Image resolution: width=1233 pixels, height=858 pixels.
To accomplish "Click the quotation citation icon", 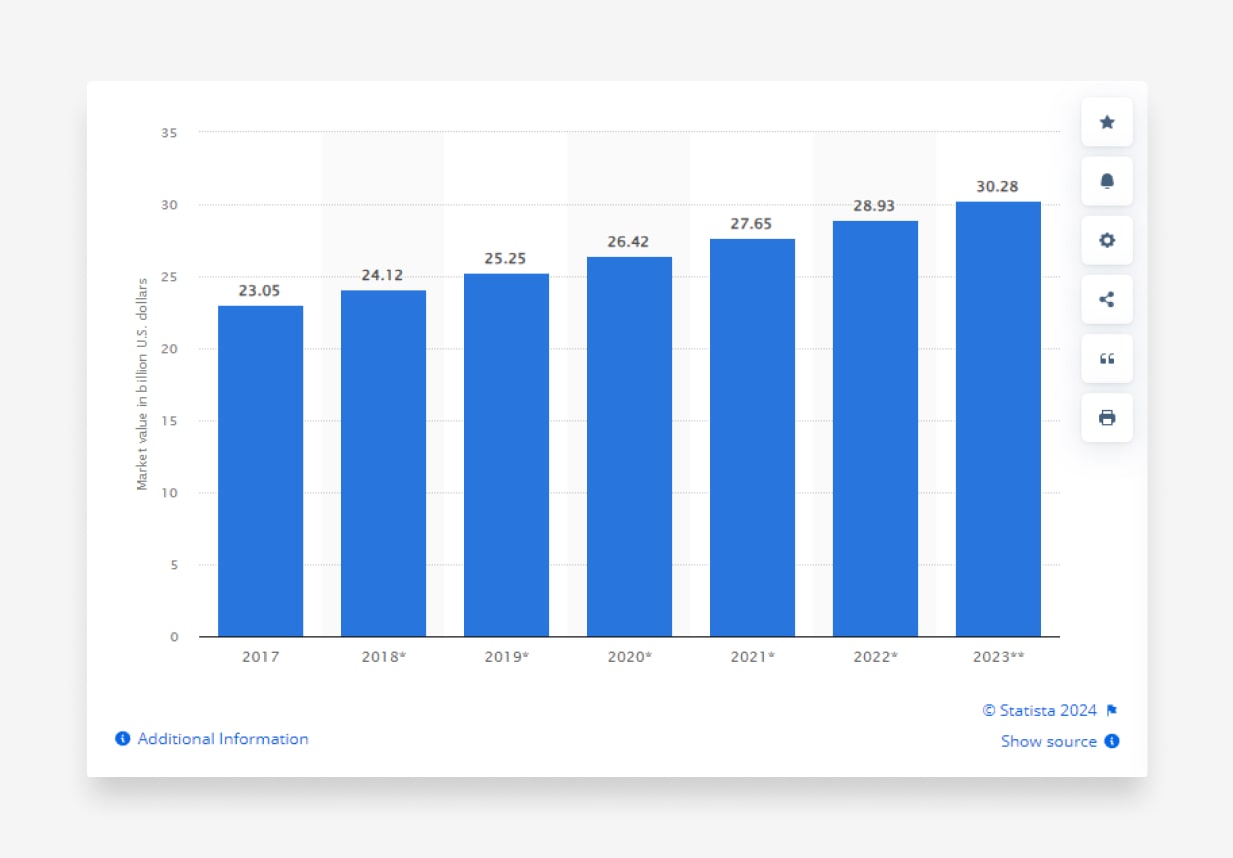I will point(1107,358).
